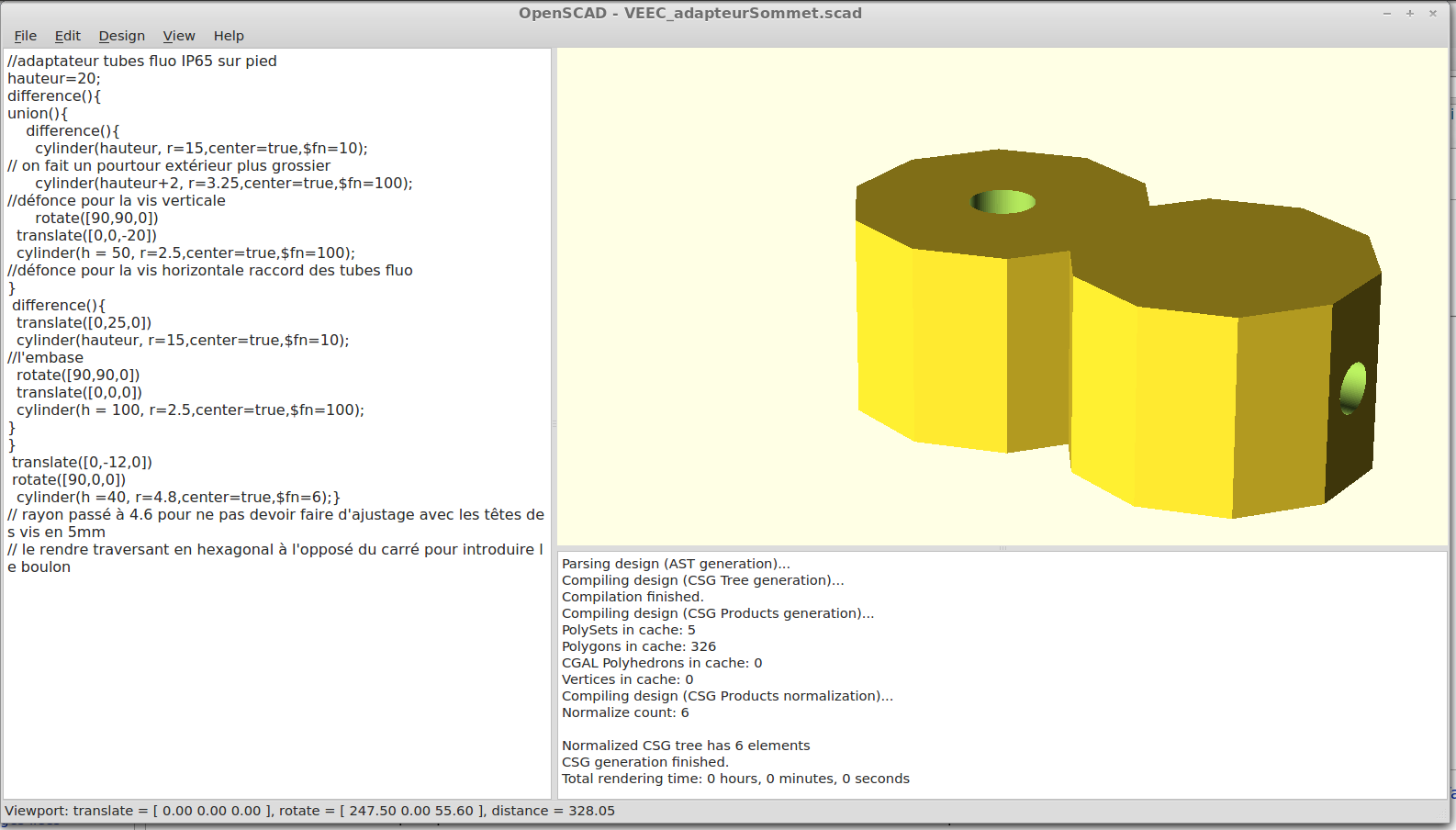
Task: Click the top hole of the 3D model
Action: [x=1002, y=201]
